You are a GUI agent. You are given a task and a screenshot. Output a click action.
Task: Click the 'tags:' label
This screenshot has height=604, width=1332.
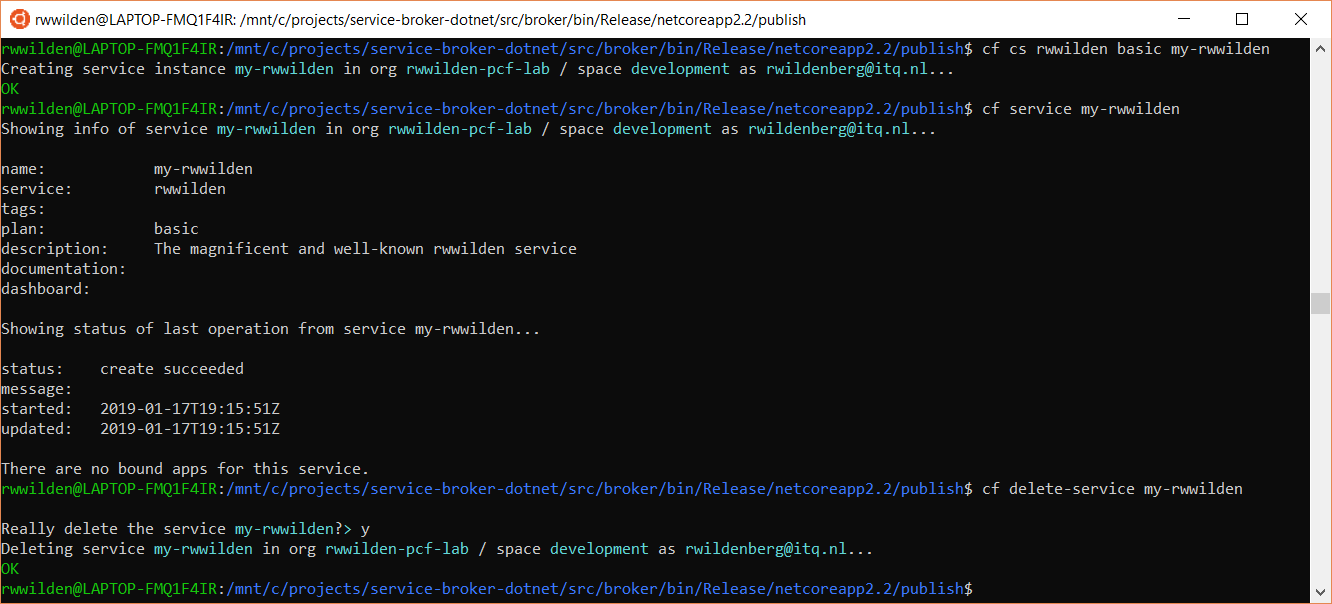click(x=23, y=209)
